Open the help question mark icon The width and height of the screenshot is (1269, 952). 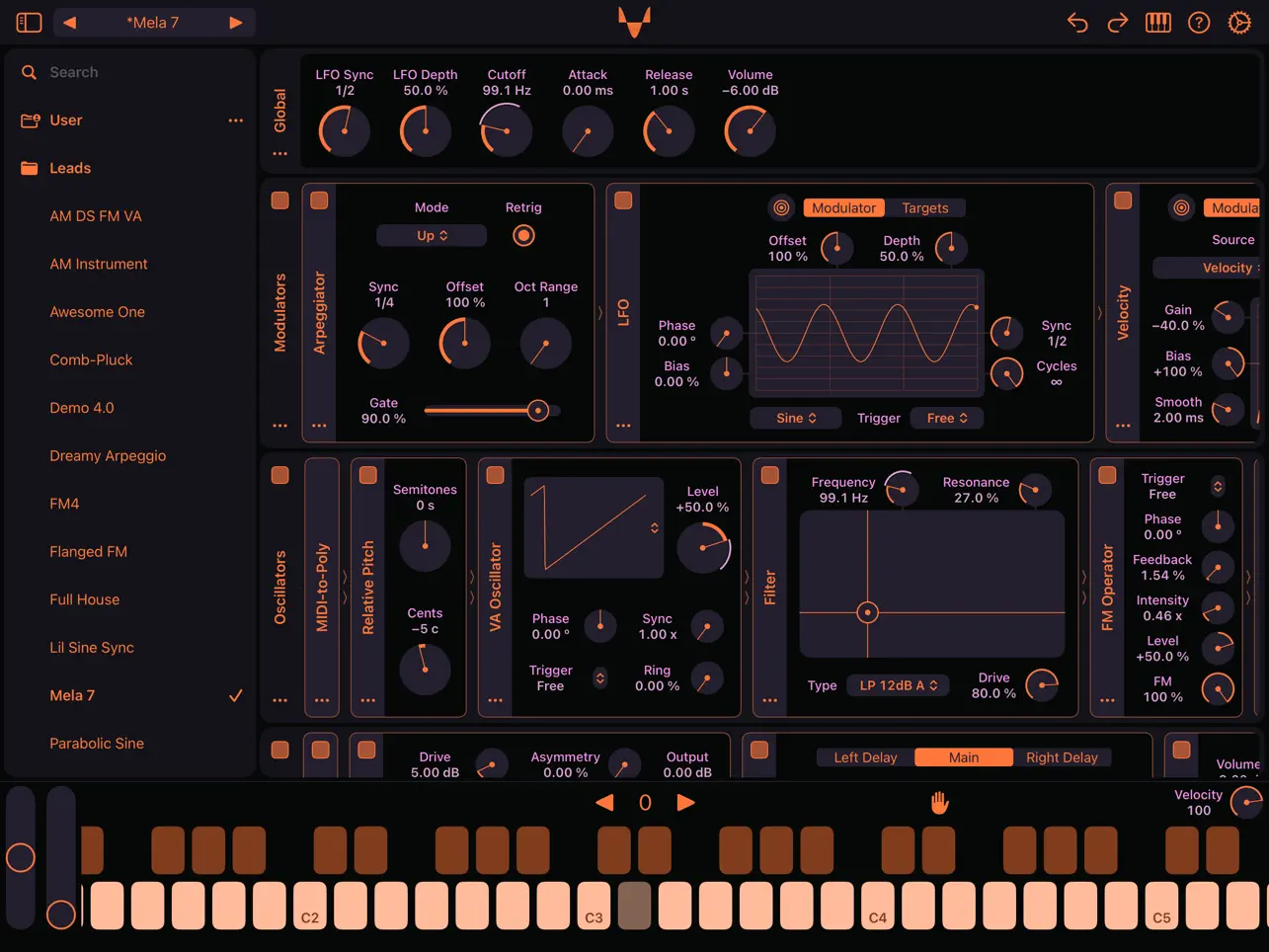1199,22
